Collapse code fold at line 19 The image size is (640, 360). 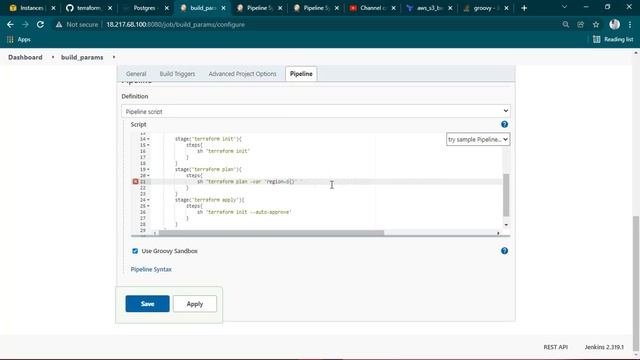pos(148,169)
